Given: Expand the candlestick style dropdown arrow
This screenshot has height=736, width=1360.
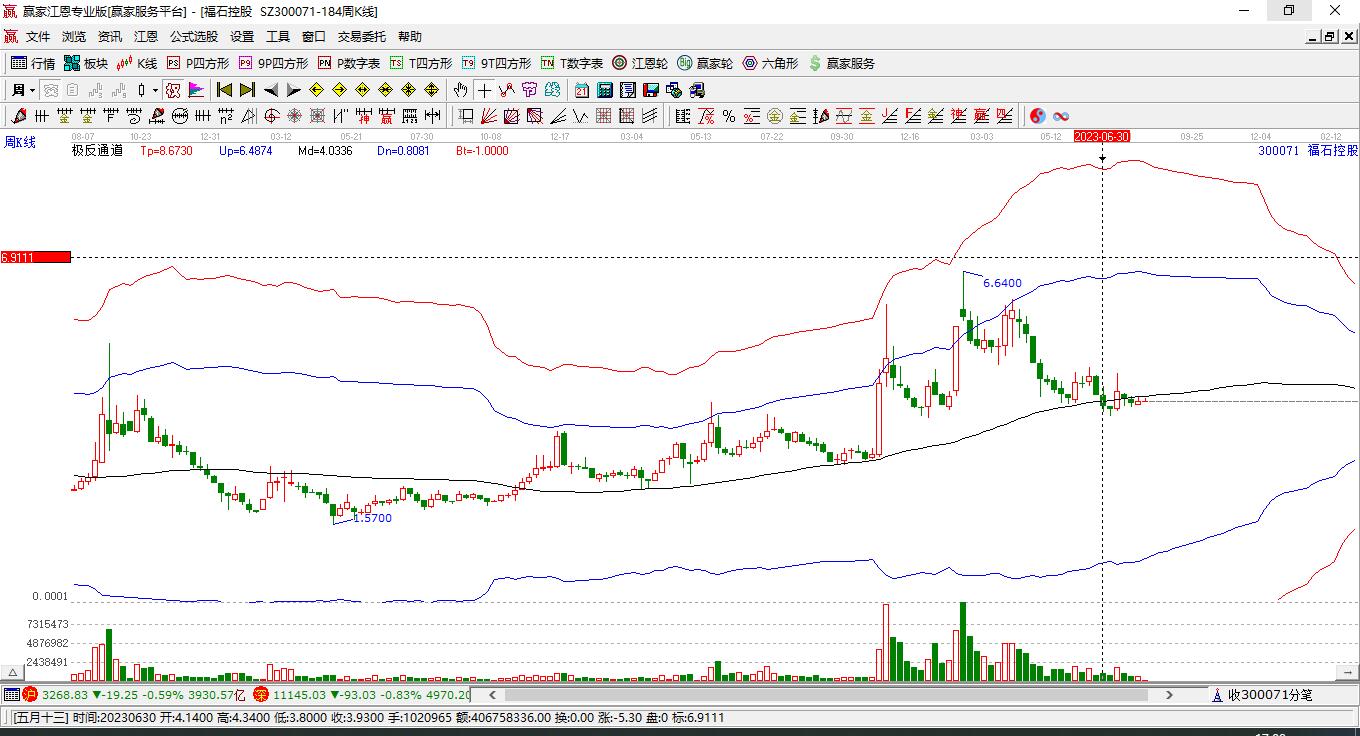Looking at the screenshot, I should click(155, 90).
